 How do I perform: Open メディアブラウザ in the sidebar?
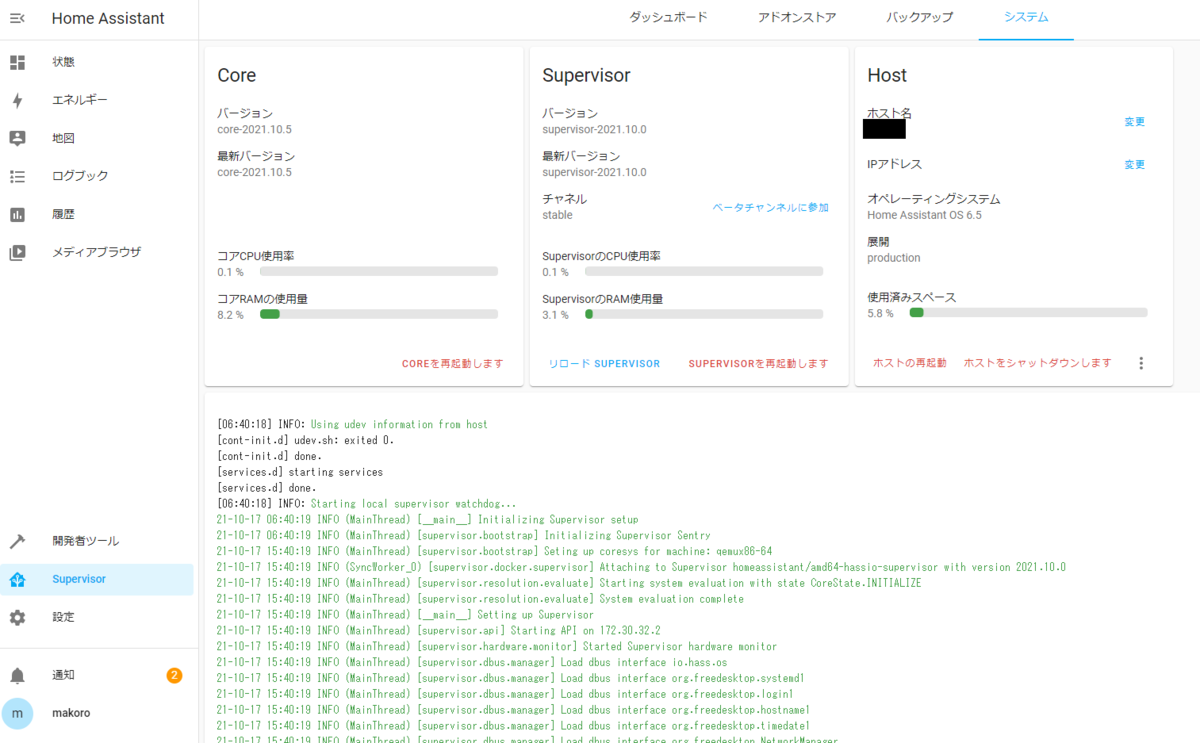[98, 252]
